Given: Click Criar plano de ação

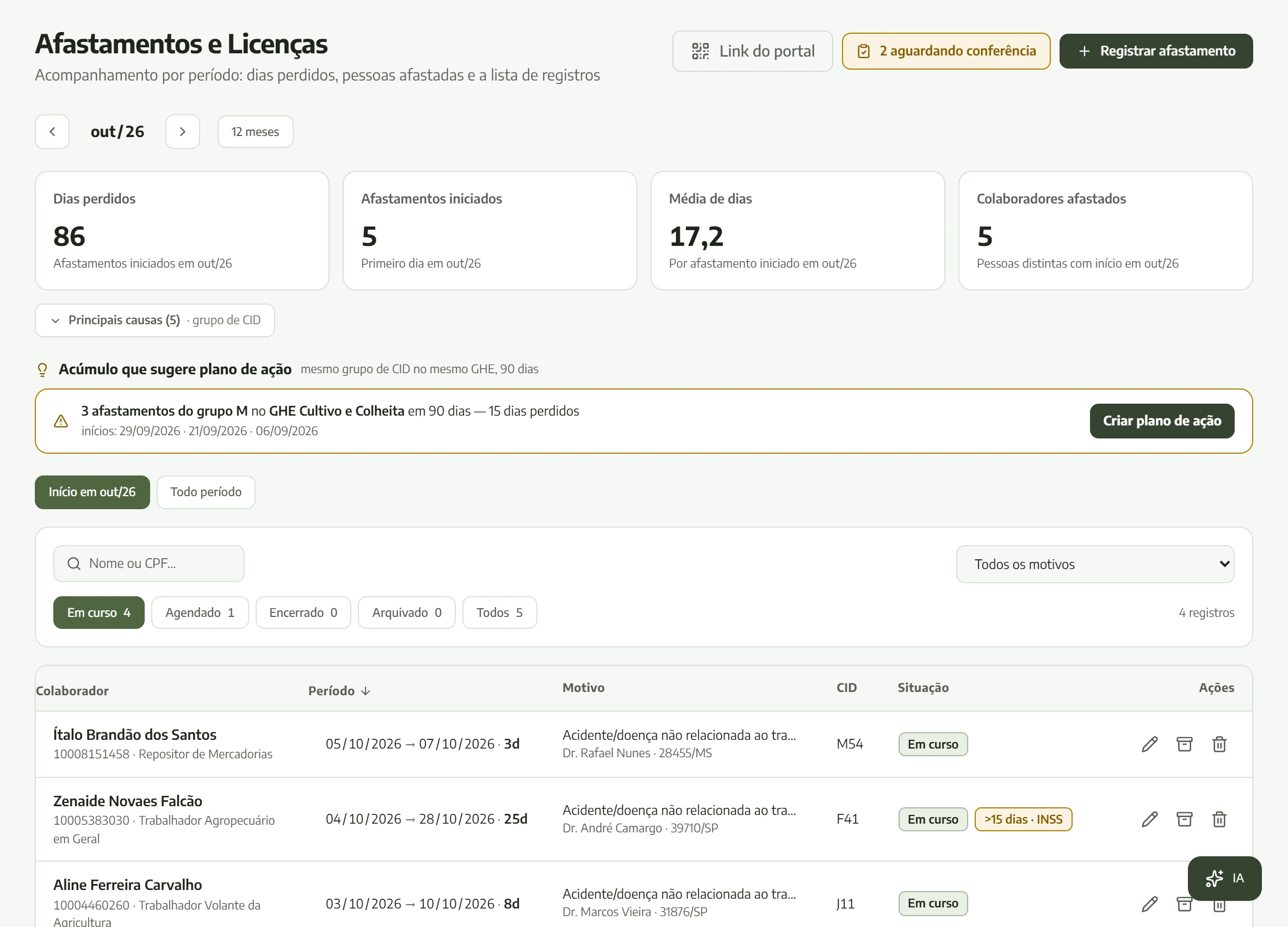Looking at the screenshot, I should tap(1162, 421).
